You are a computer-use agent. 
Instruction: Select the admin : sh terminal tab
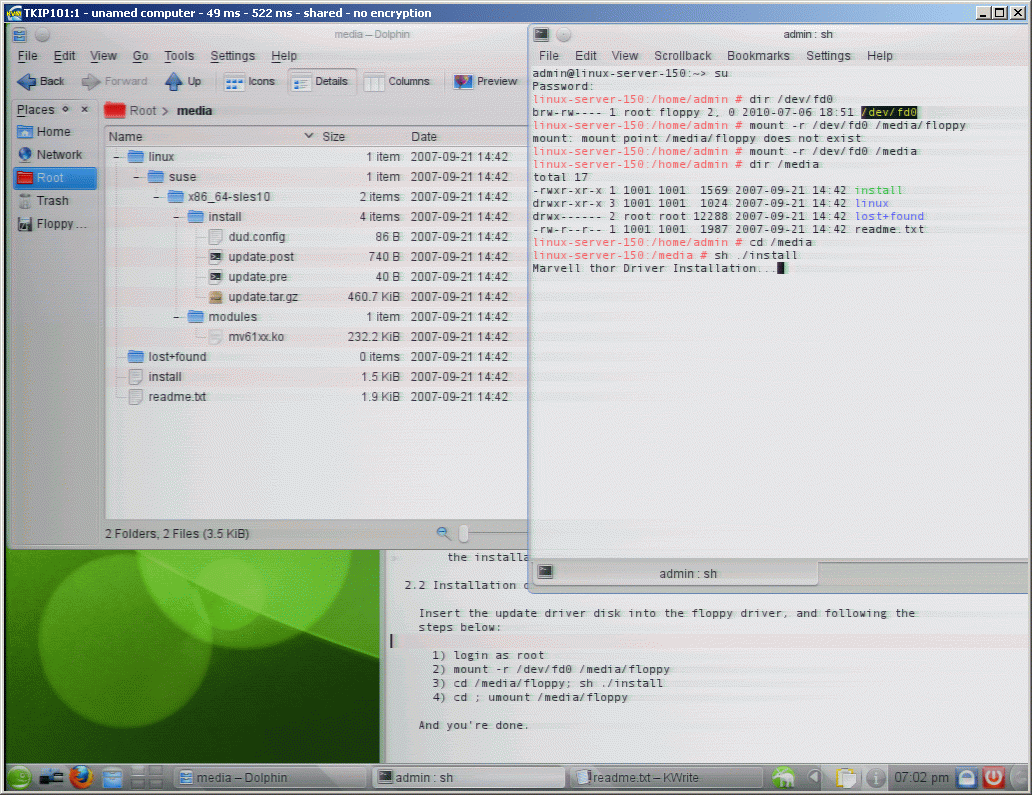(x=675, y=573)
